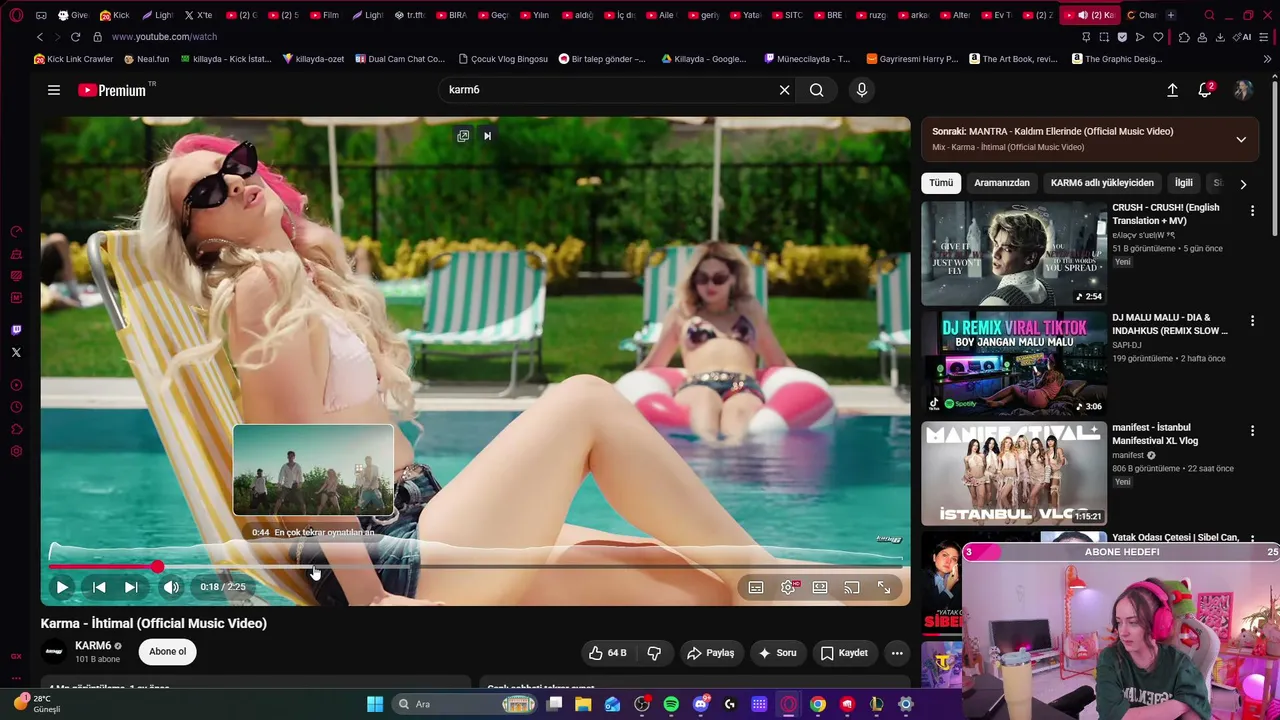Open Spotify from the taskbar
1280x720 pixels.
tap(671, 704)
